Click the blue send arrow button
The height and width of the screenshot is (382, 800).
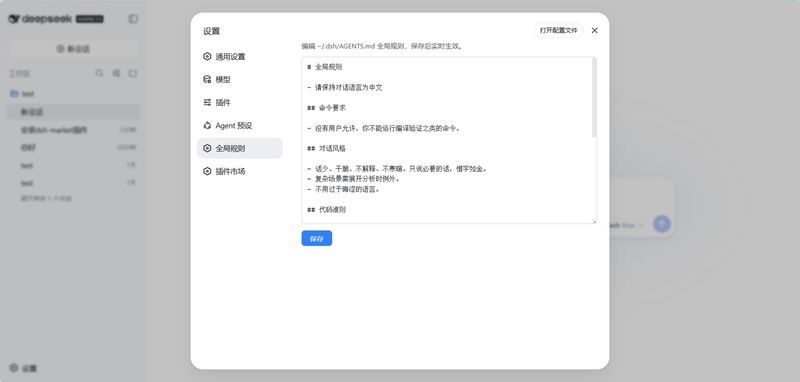click(662, 224)
